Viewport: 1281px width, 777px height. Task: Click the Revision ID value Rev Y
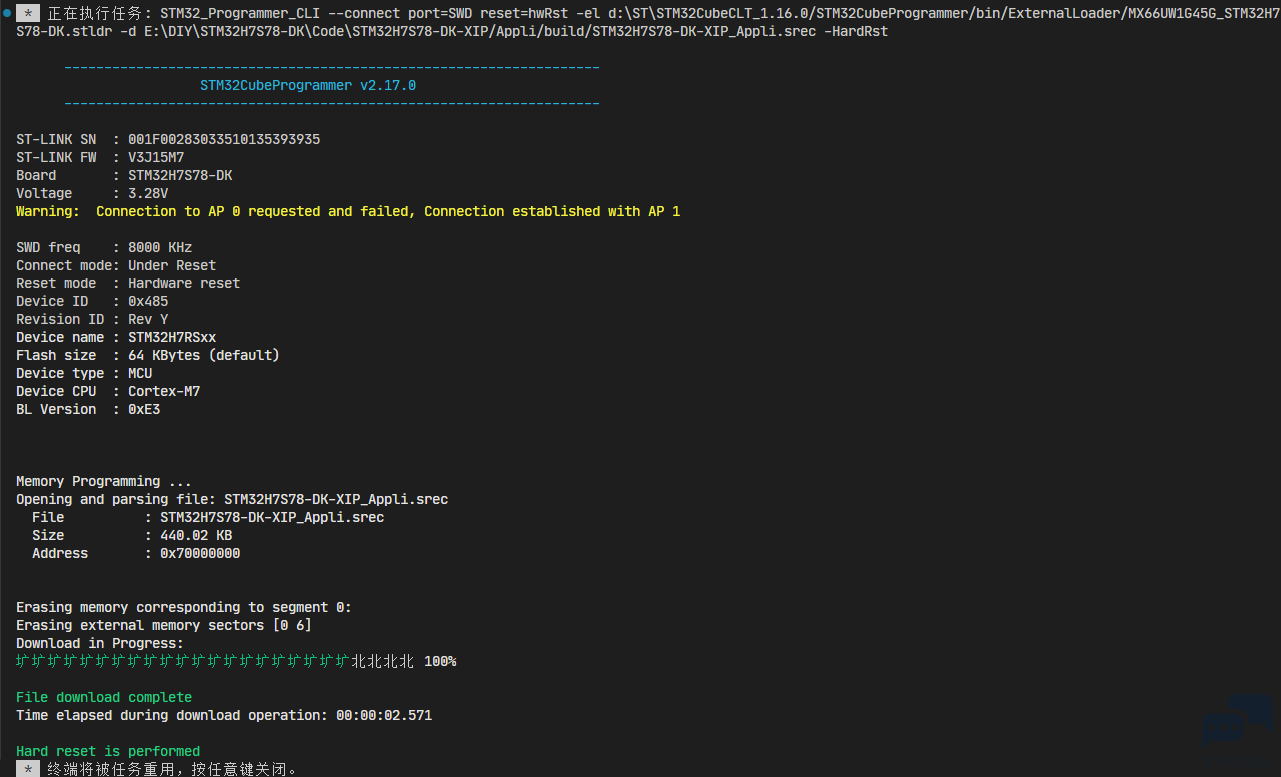coord(148,319)
